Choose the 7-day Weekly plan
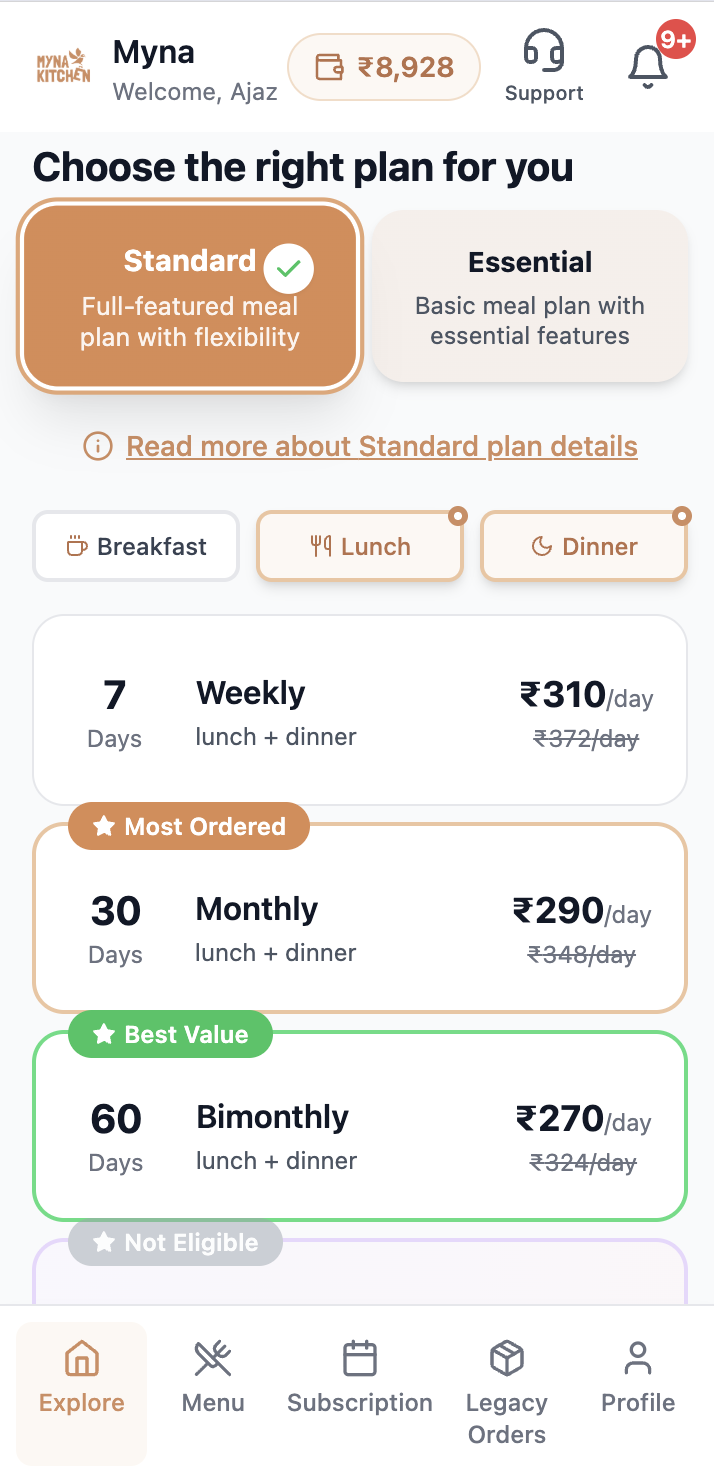The image size is (714, 1474). tap(359, 710)
